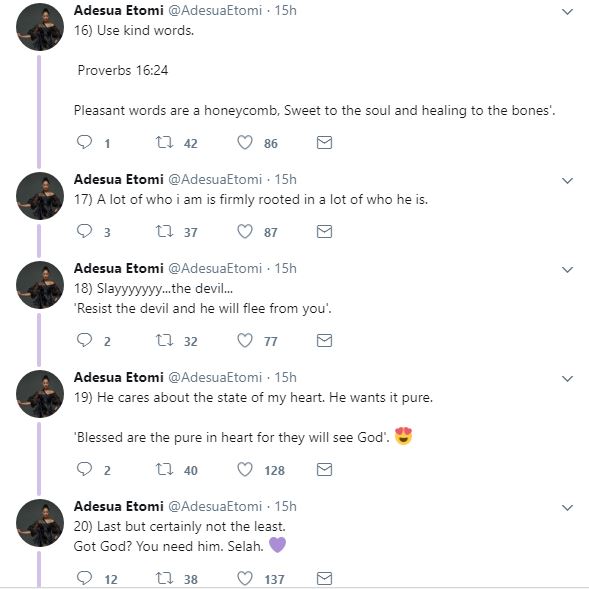Expand options menu for tweet 17

567,181
